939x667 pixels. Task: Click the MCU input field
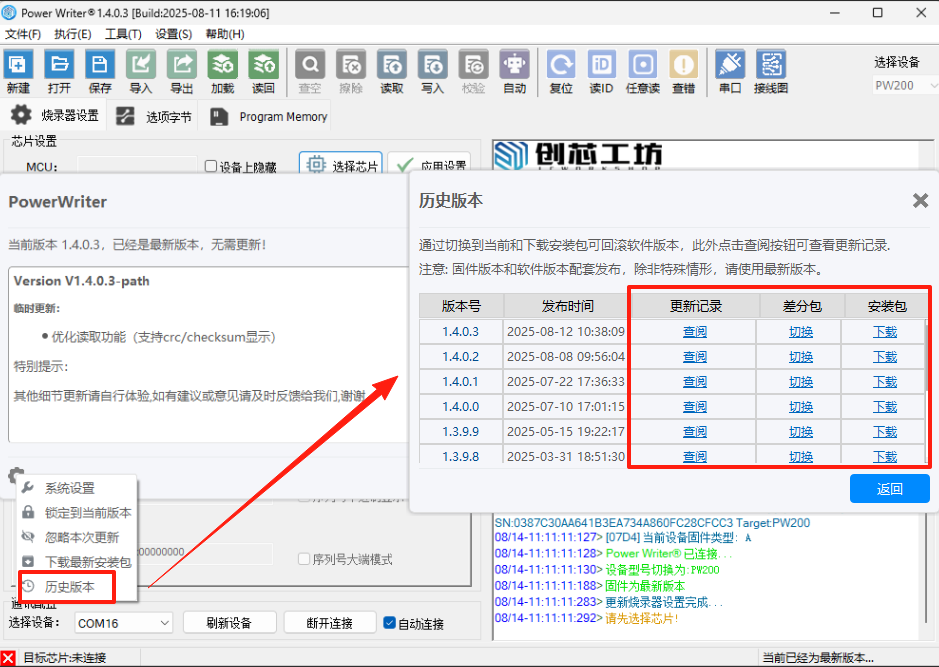pyautogui.click(x=137, y=165)
